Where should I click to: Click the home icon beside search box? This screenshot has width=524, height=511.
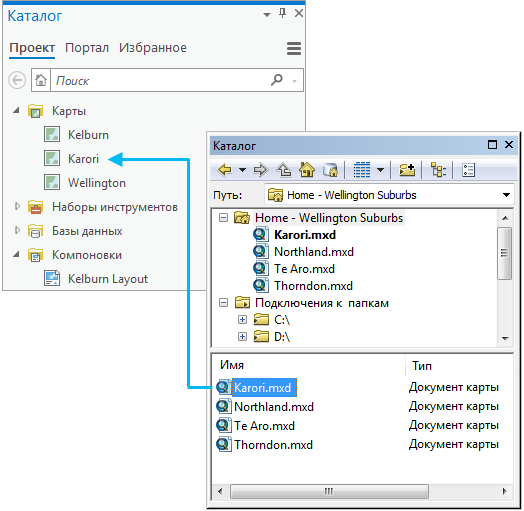click(x=41, y=80)
